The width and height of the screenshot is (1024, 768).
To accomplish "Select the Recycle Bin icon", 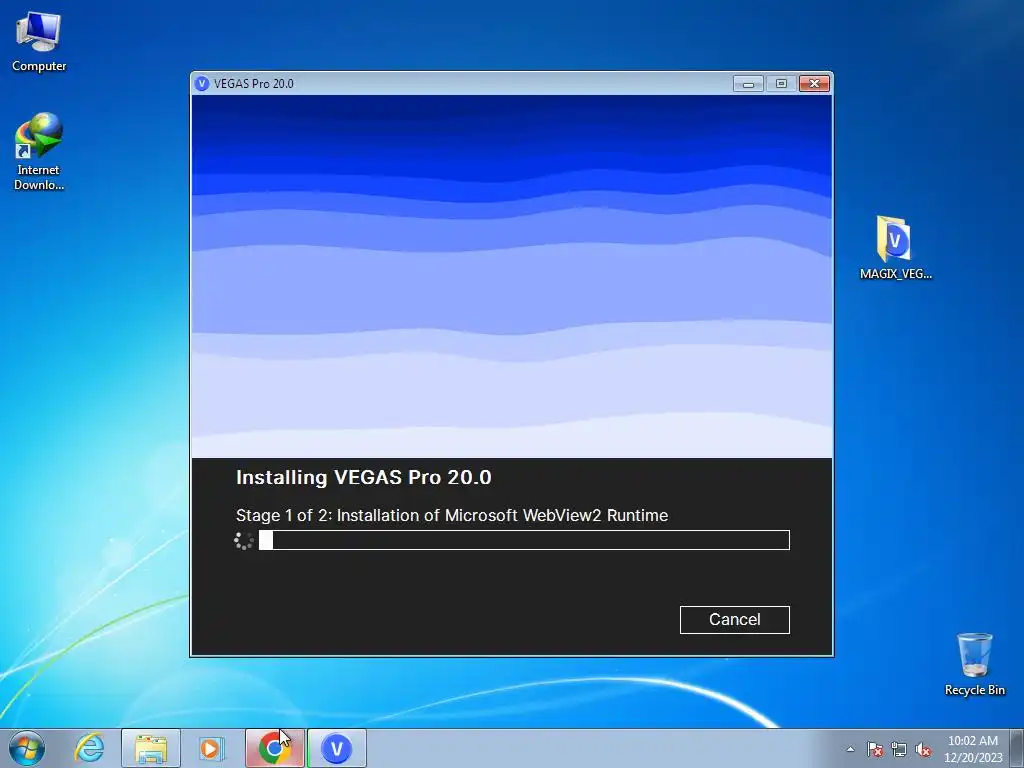I will (x=974, y=664).
